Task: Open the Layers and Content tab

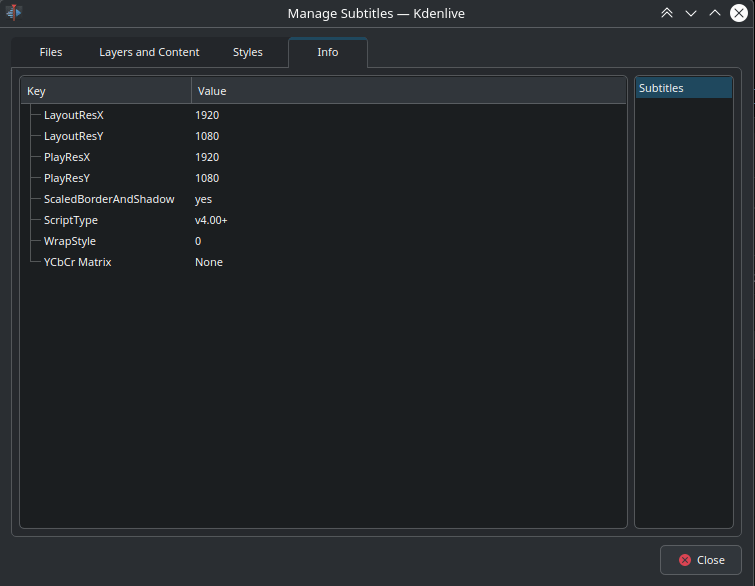Action: 149,52
